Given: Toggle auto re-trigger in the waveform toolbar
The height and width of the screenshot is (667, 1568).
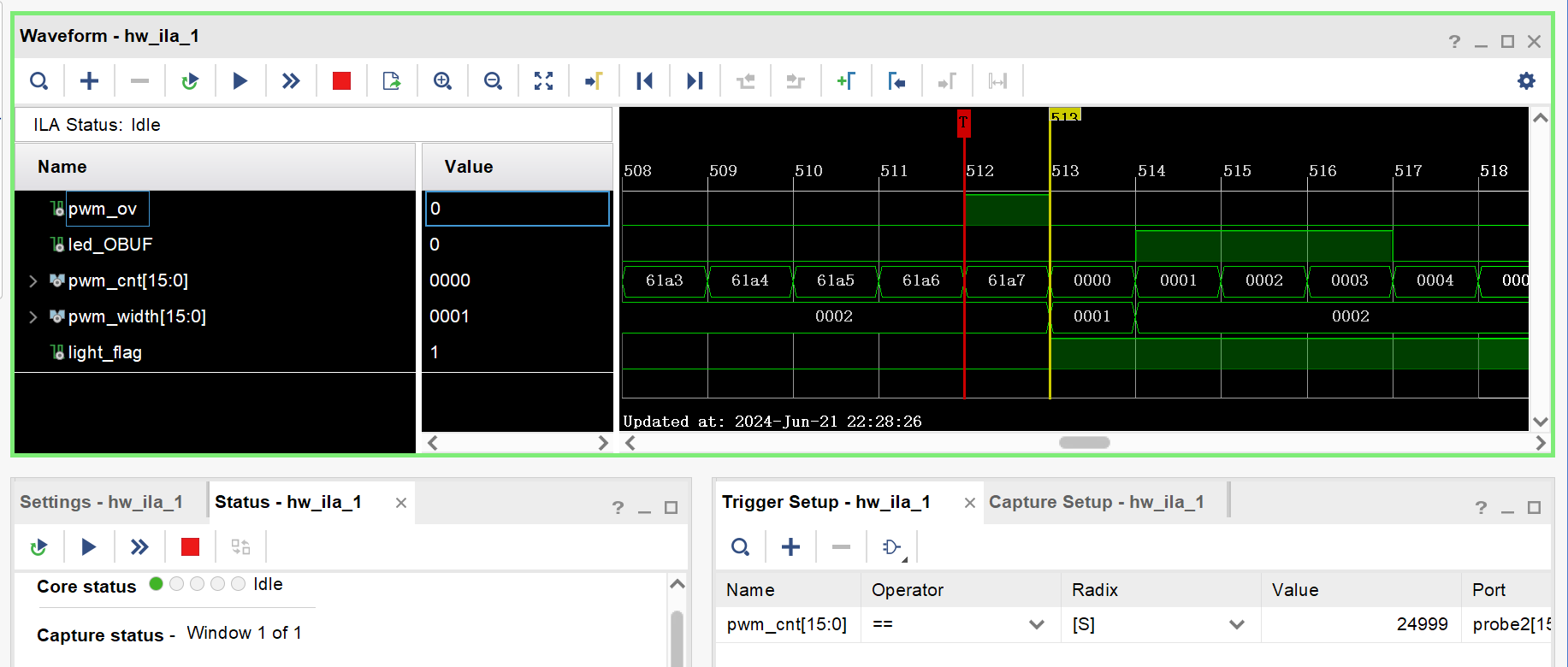Looking at the screenshot, I should pyautogui.click(x=190, y=81).
